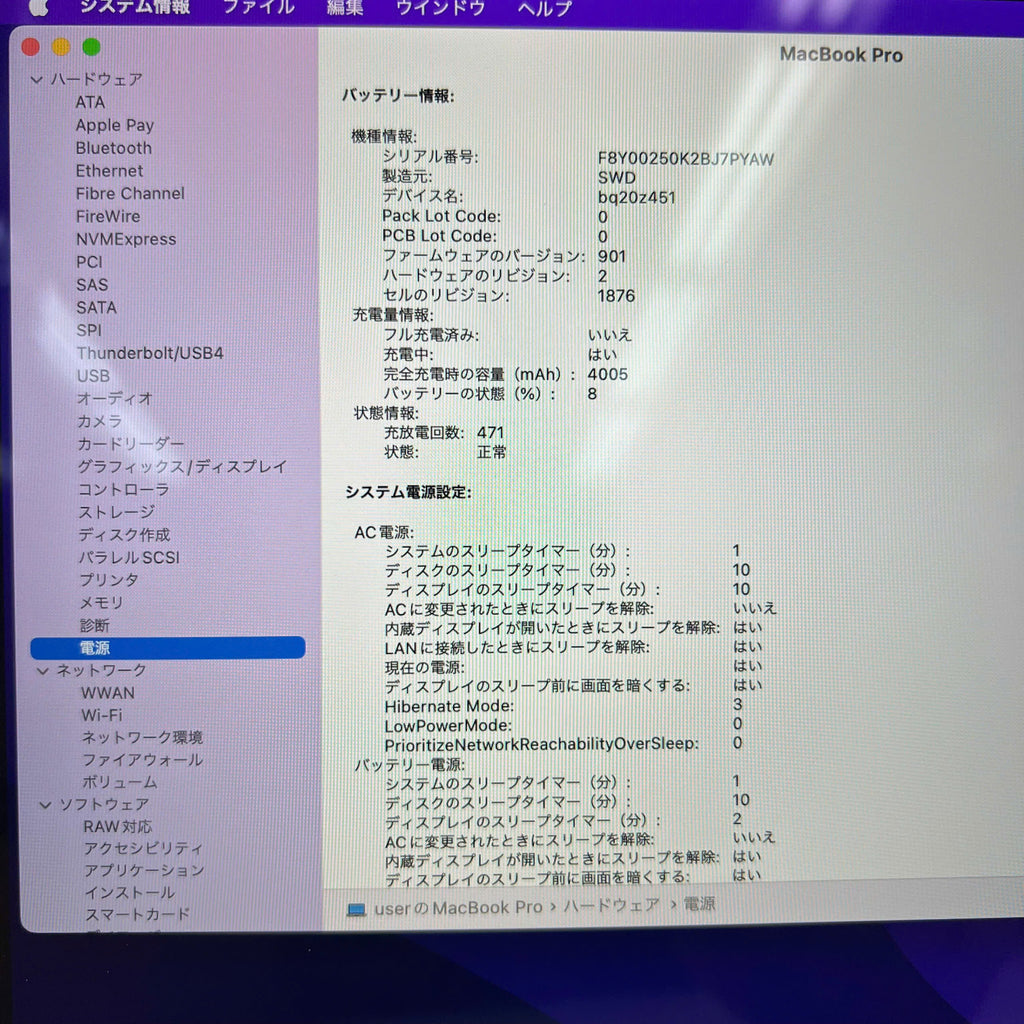Select RAW 対応 in the sidebar
This screenshot has height=1024, width=1024.
pos(118,827)
